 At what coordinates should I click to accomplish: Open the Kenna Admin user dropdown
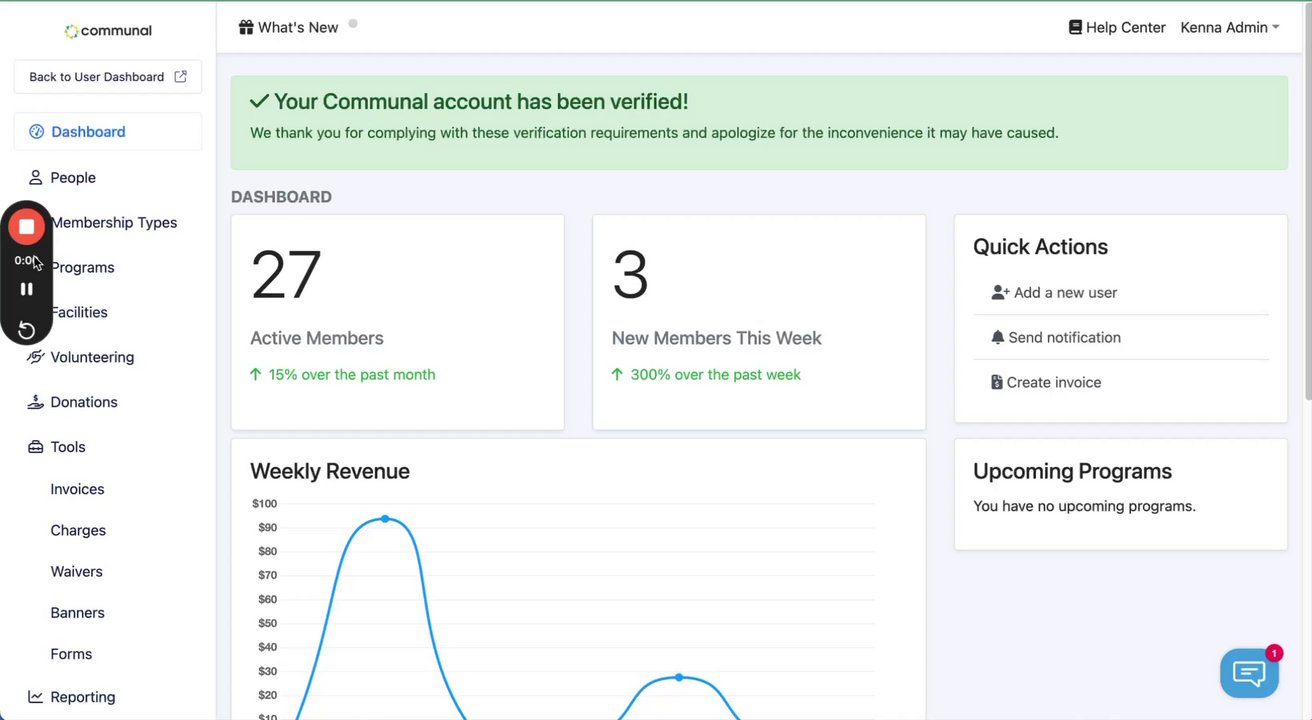click(1229, 28)
